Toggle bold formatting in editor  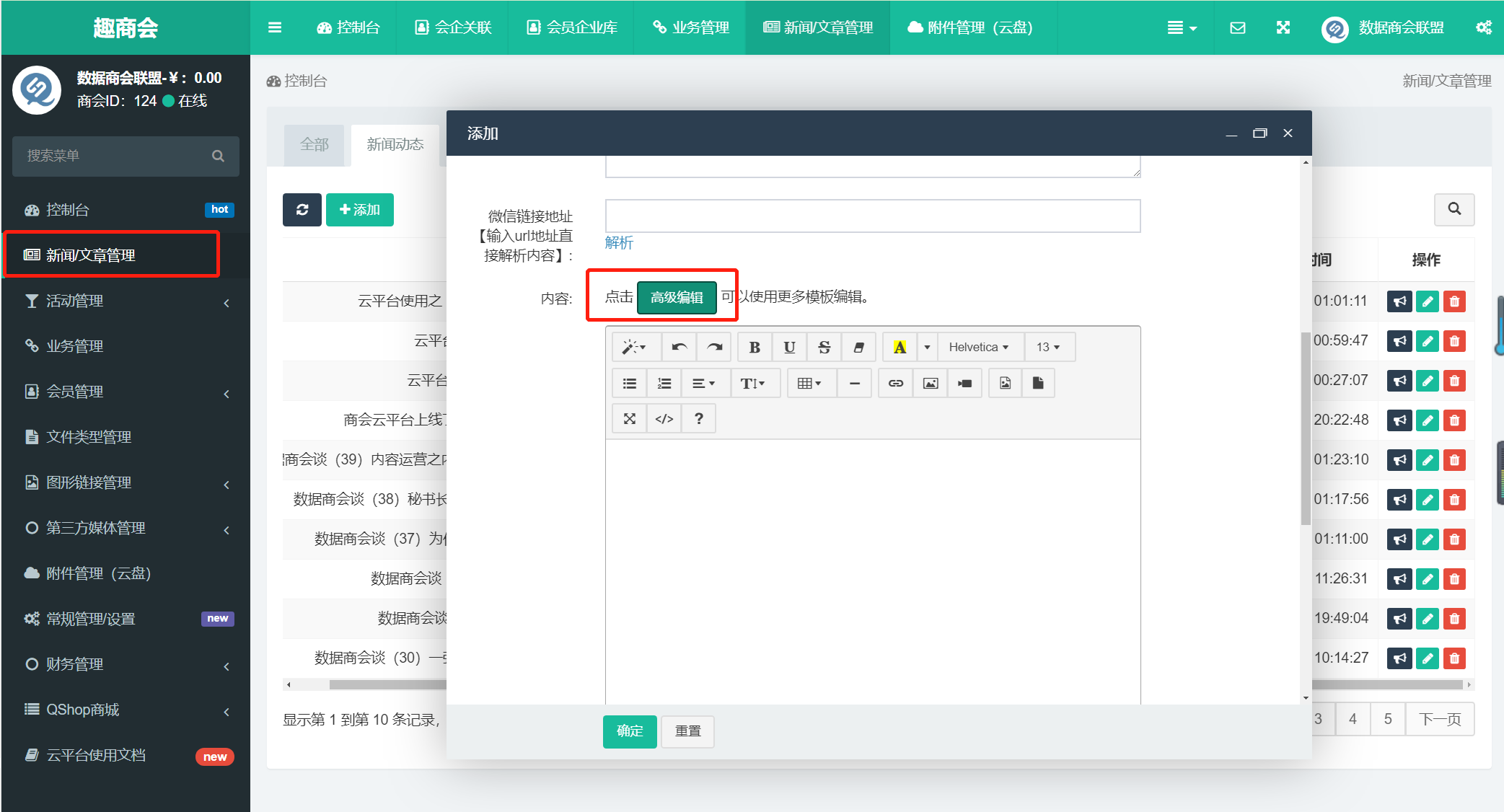tap(755, 348)
